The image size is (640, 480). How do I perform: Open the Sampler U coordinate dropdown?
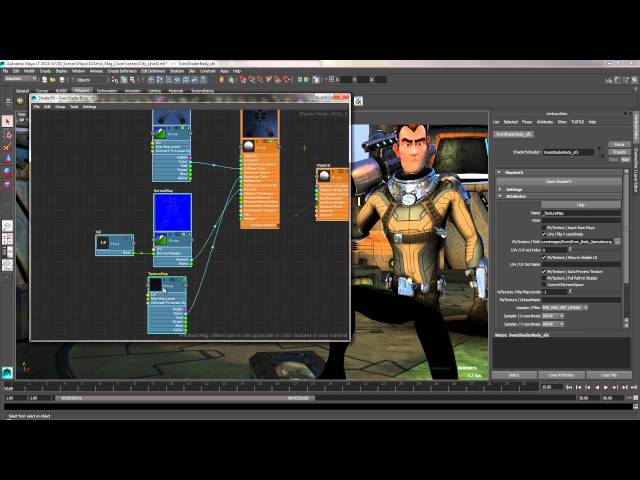(x=553, y=316)
